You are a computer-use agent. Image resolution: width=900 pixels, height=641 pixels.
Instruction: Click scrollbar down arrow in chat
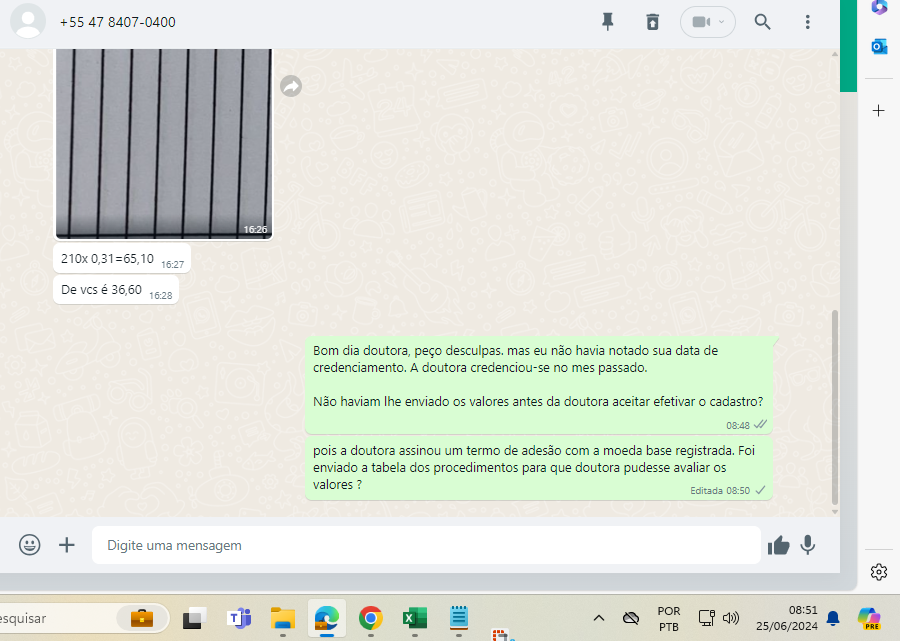835,512
